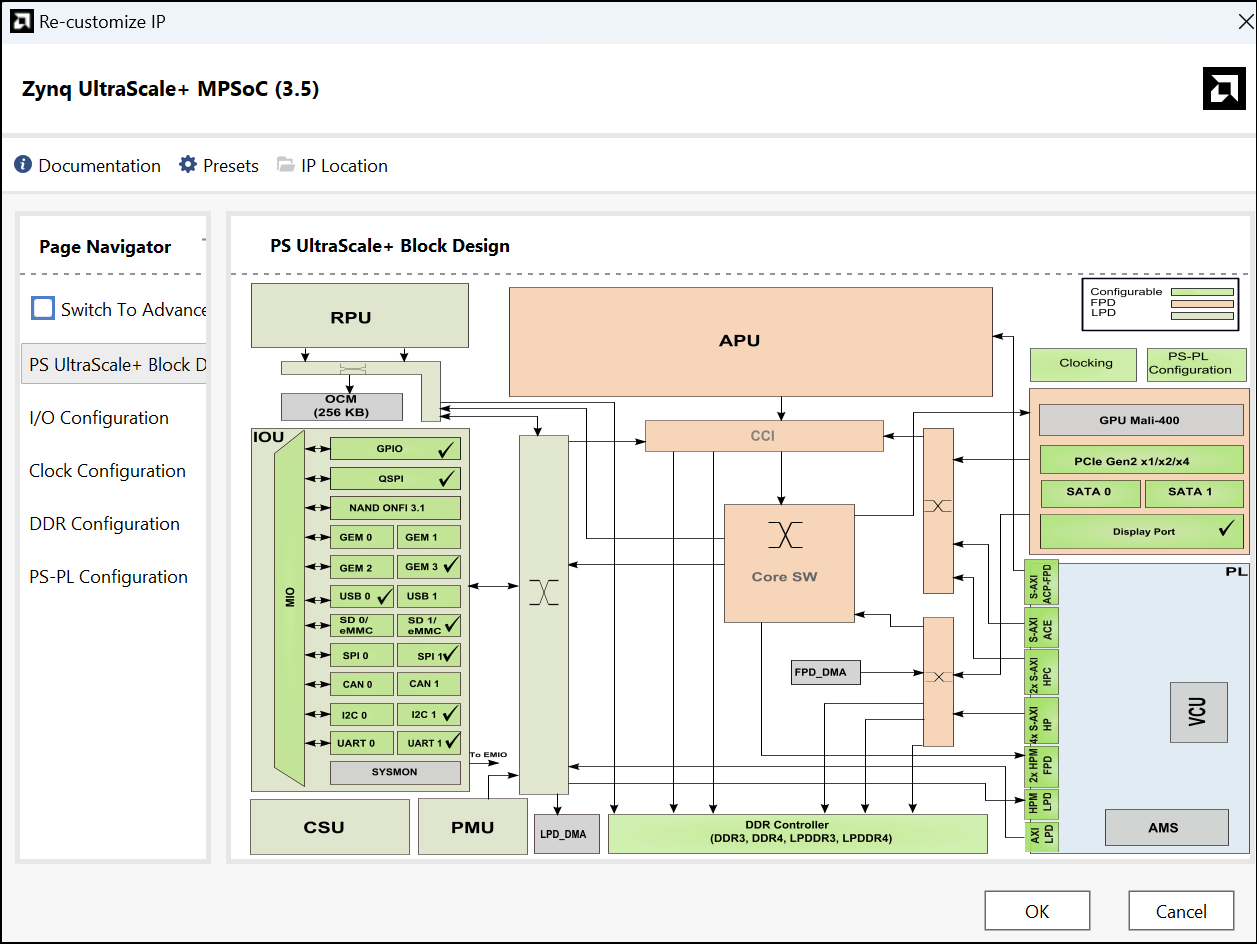Click the Clocking block
The height and width of the screenshot is (944, 1257).
(x=1085, y=363)
